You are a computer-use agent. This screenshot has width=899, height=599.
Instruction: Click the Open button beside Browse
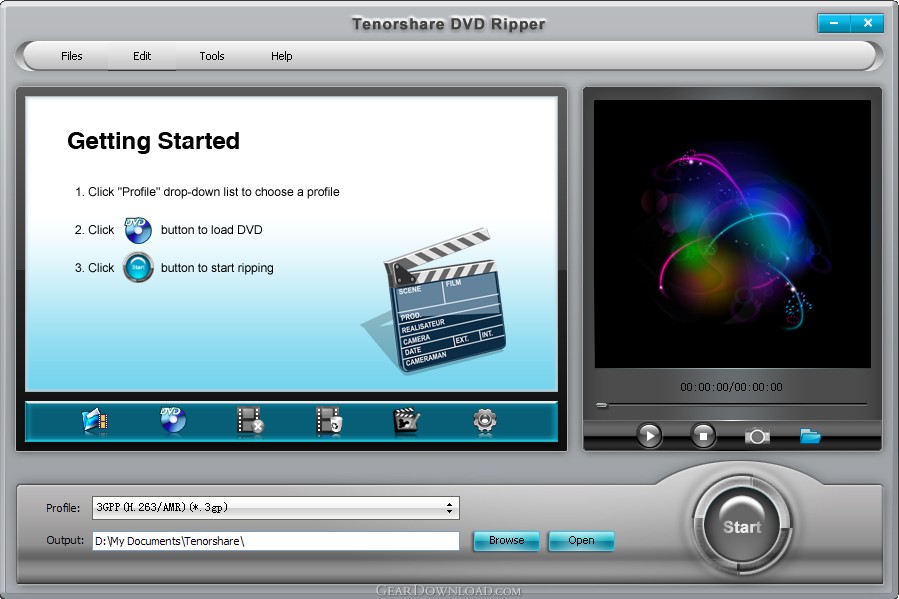(581, 541)
